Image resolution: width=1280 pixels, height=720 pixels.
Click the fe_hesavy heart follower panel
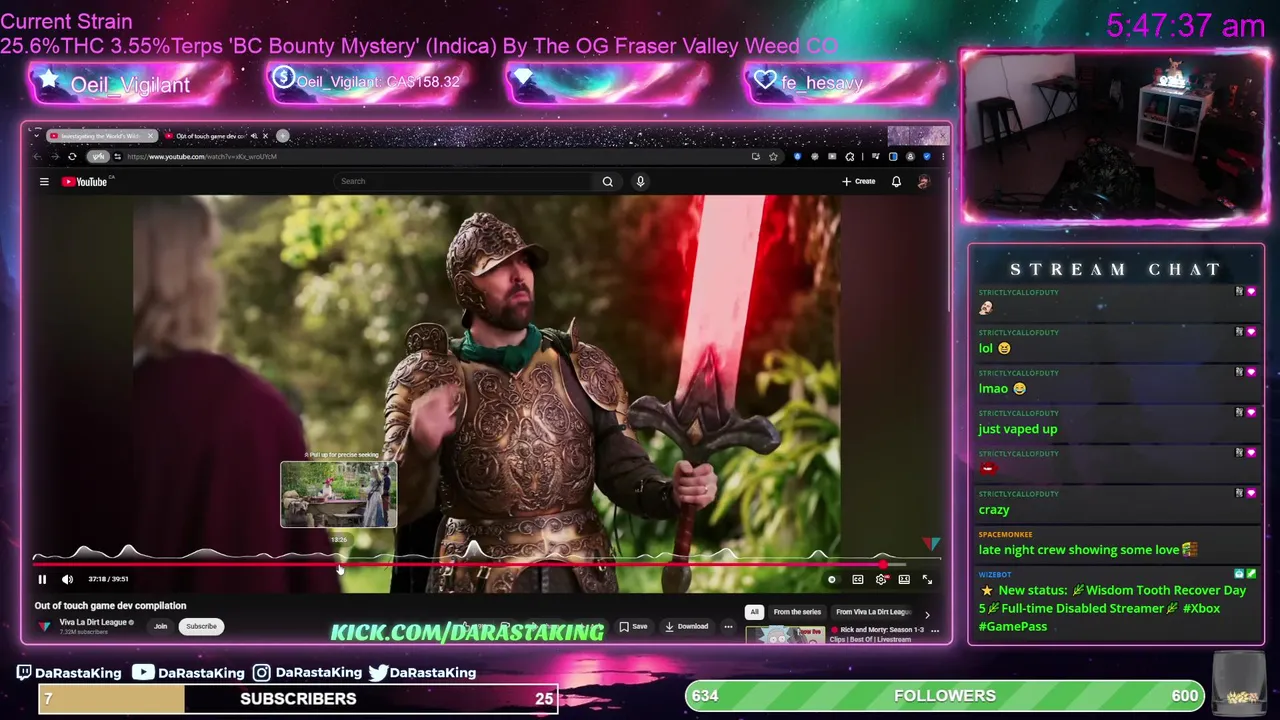[x=844, y=83]
